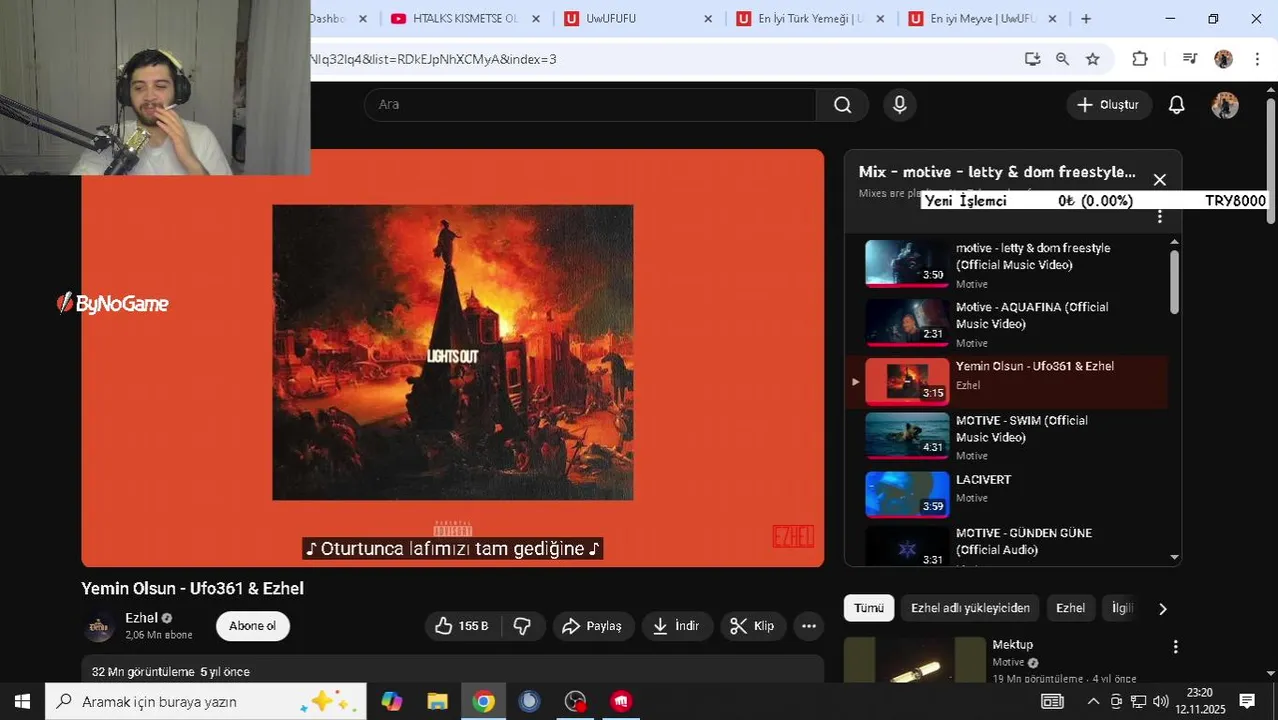Click the playlist scrollbar up arrow
This screenshot has height=720, width=1278.
(x=1174, y=241)
